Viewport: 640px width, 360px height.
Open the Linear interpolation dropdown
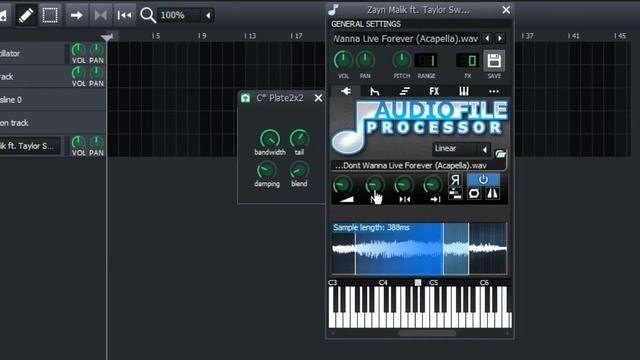click(x=461, y=149)
